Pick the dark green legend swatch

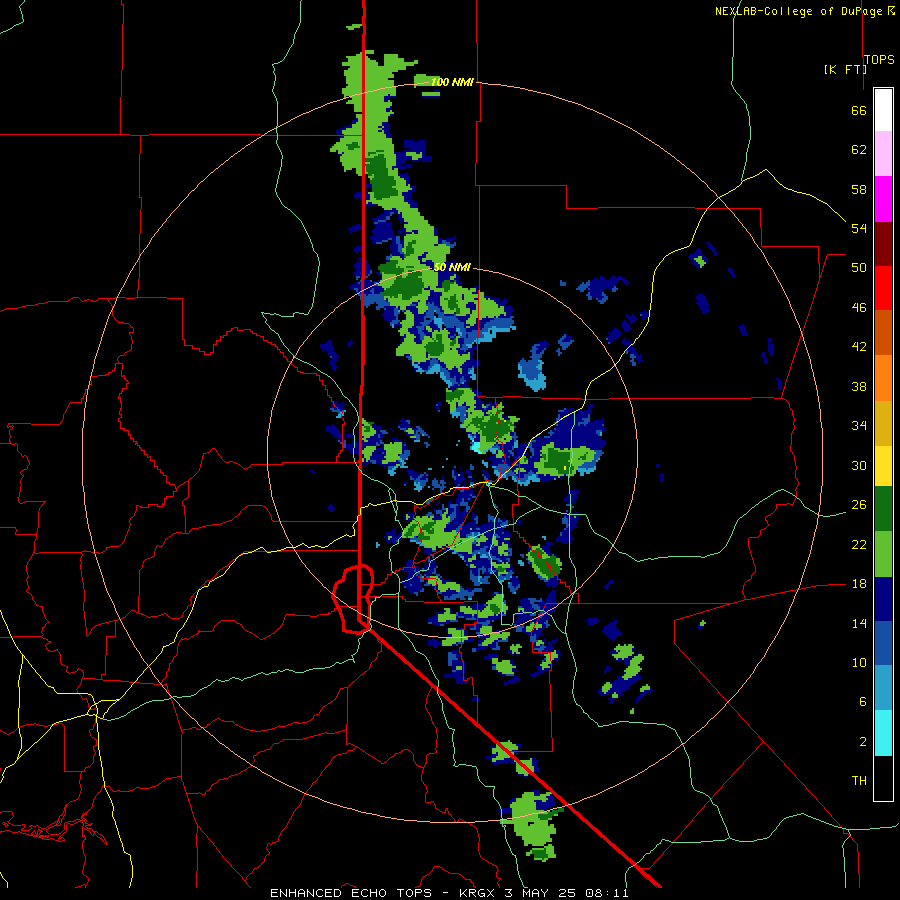pyautogui.click(x=883, y=509)
